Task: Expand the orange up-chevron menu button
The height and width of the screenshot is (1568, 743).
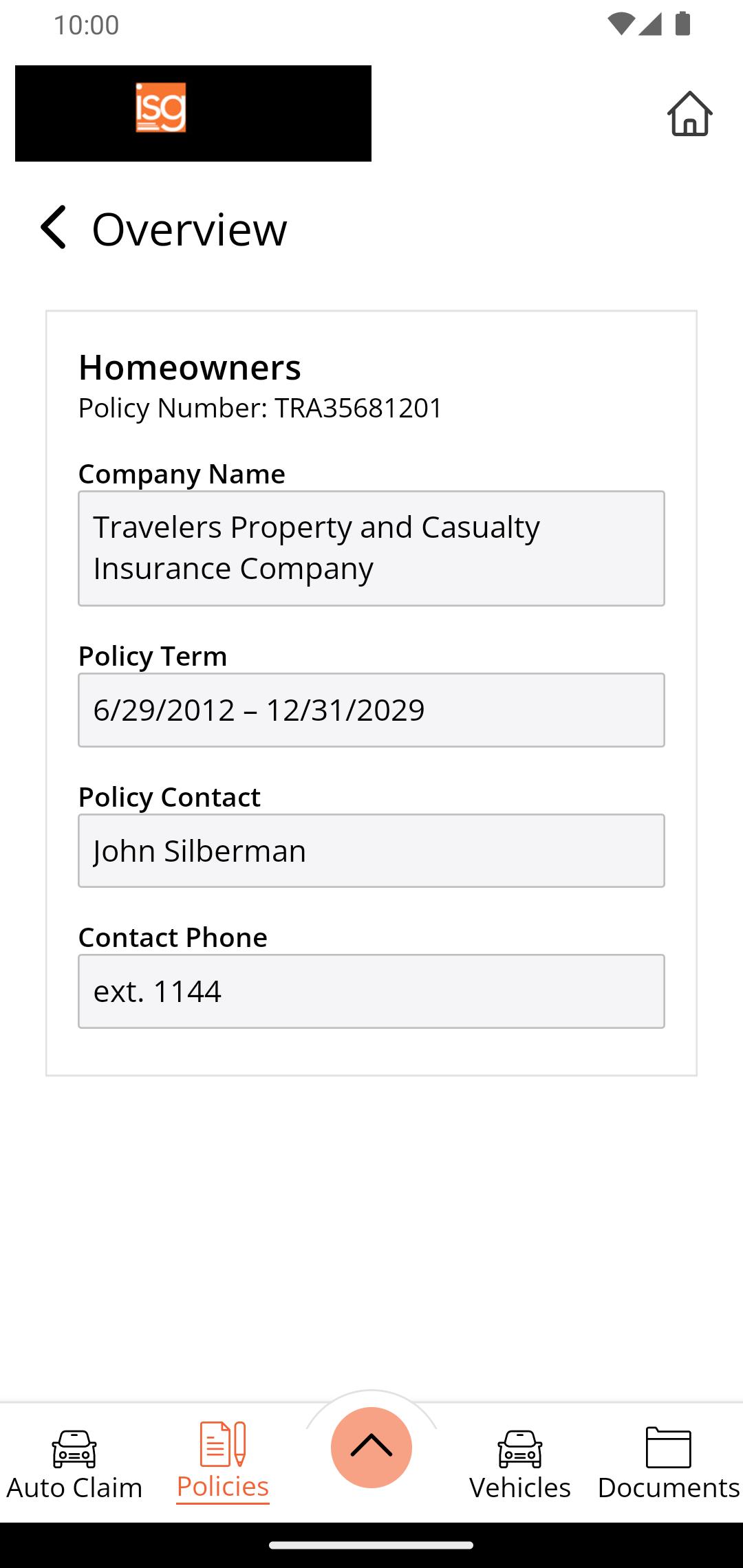Action: pyautogui.click(x=371, y=1447)
